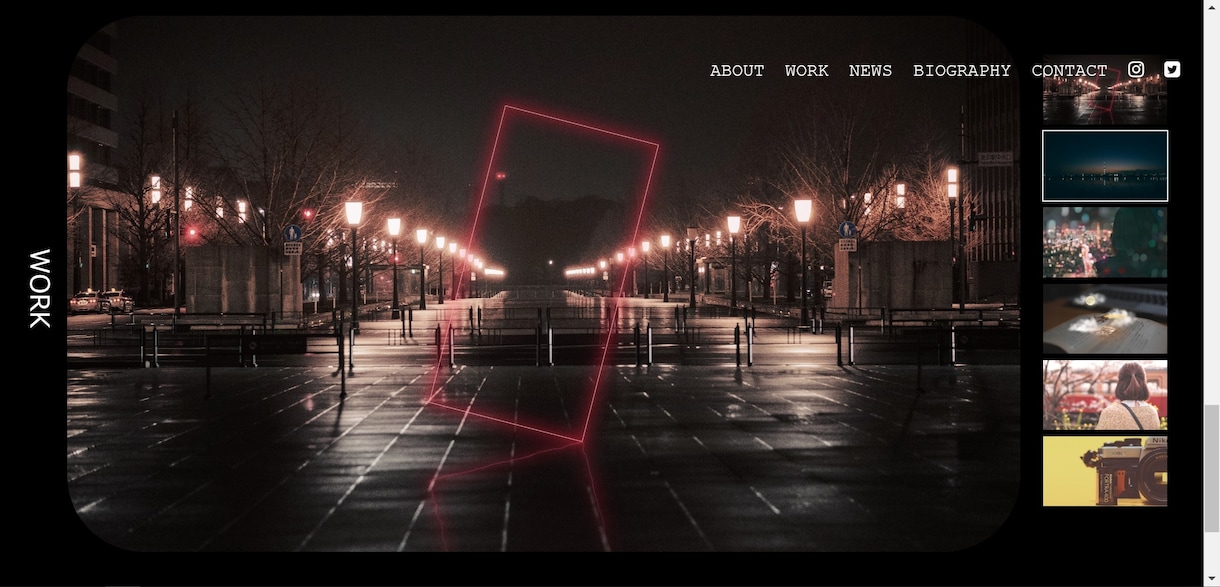1220x587 pixels.
Task: Show the city bokeh lights thumbnail
Action: [x=1105, y=242]
